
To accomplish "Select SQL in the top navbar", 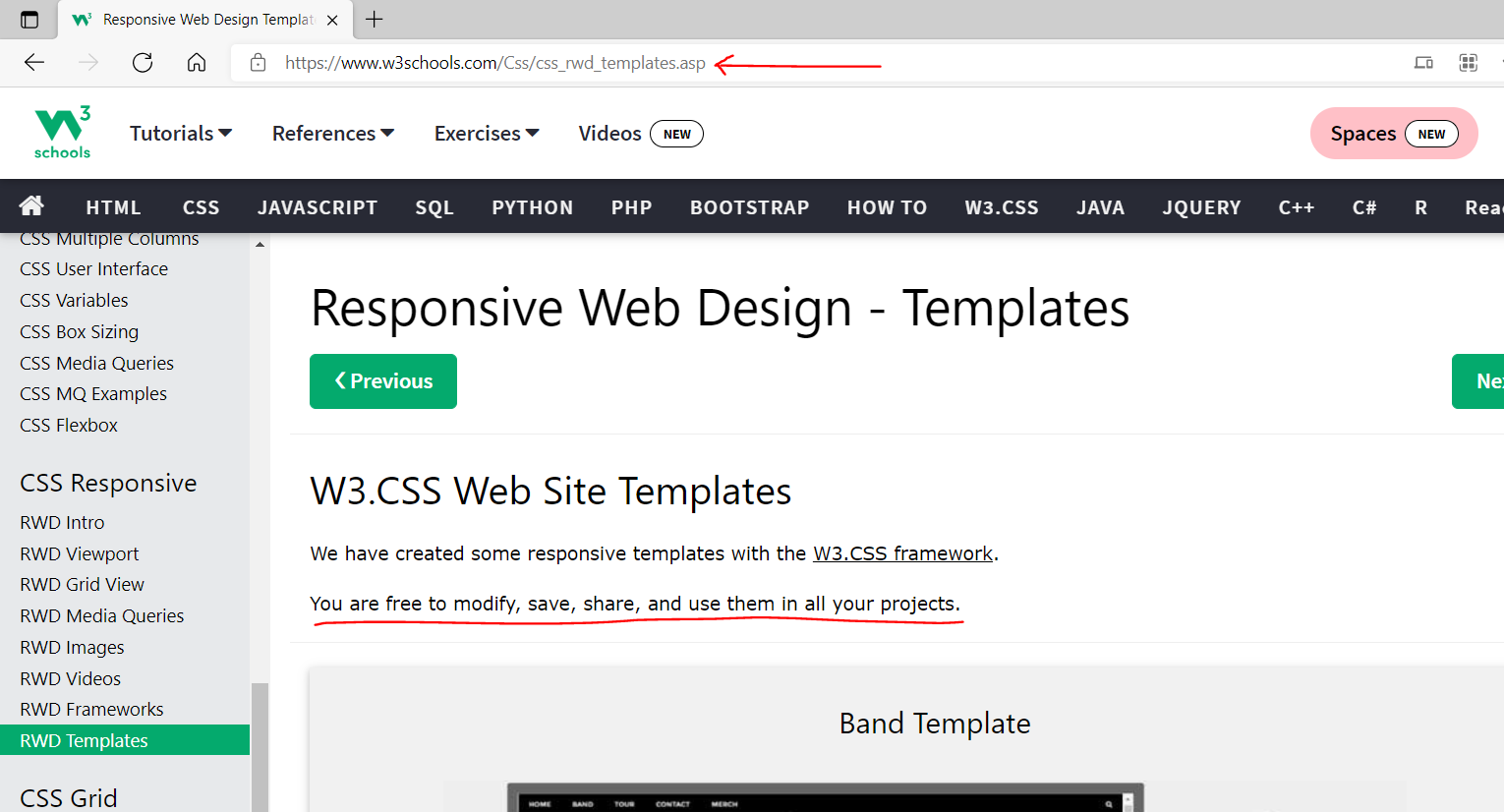I will coord(434,207).
